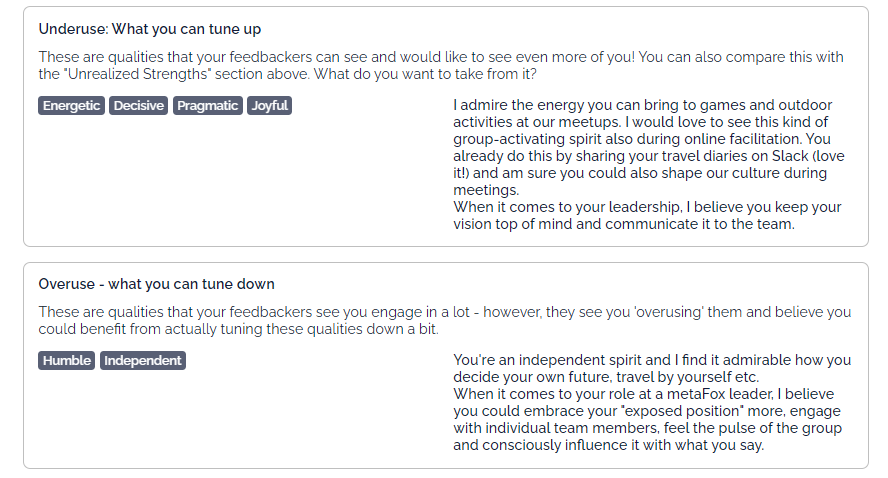The image size is (888, 478).
Task: Click the "exposed position" quoted phrase
Action: pos(634,412)
